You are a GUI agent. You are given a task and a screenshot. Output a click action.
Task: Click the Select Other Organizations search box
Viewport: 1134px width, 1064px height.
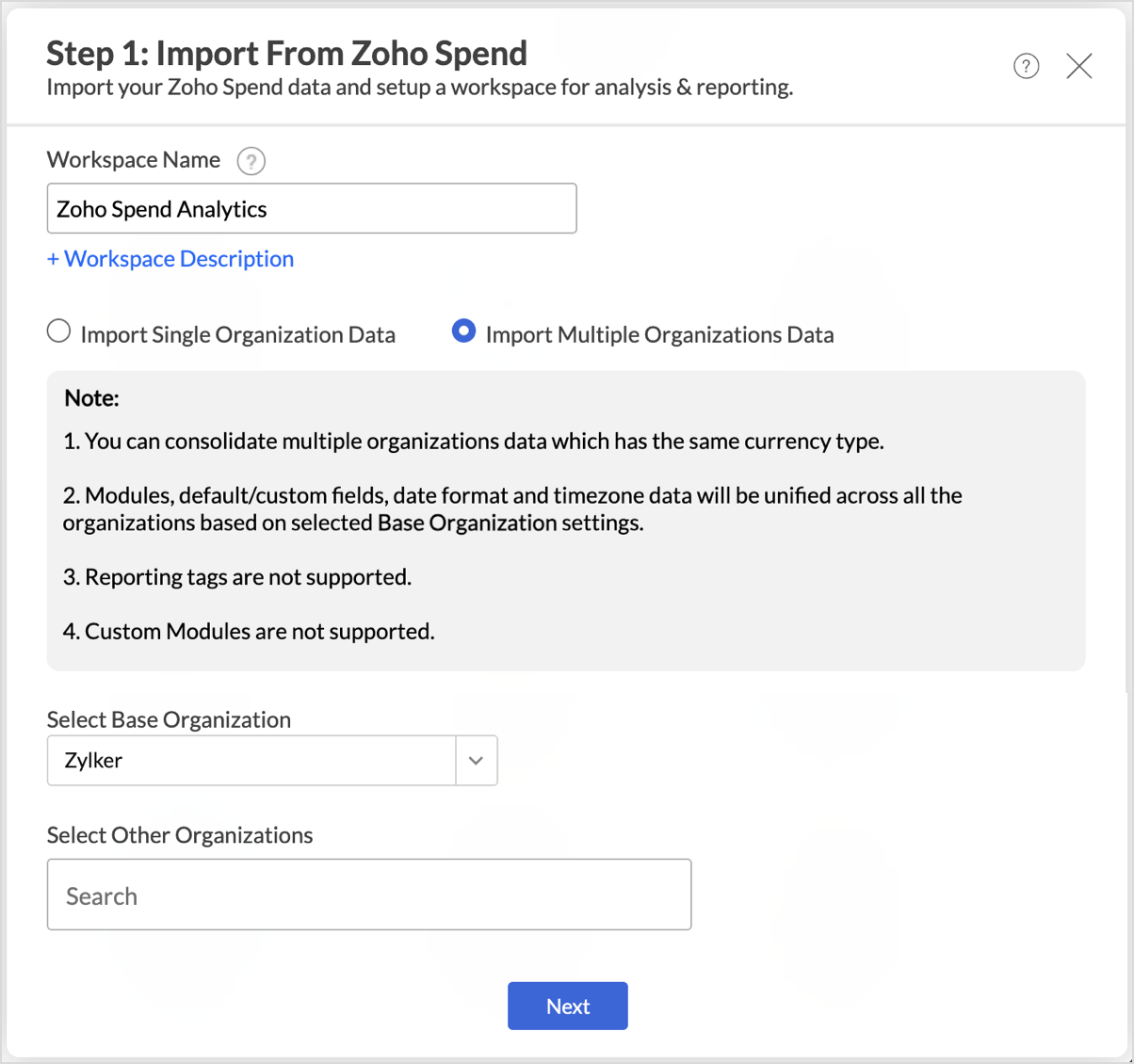[x=369, y=895]
